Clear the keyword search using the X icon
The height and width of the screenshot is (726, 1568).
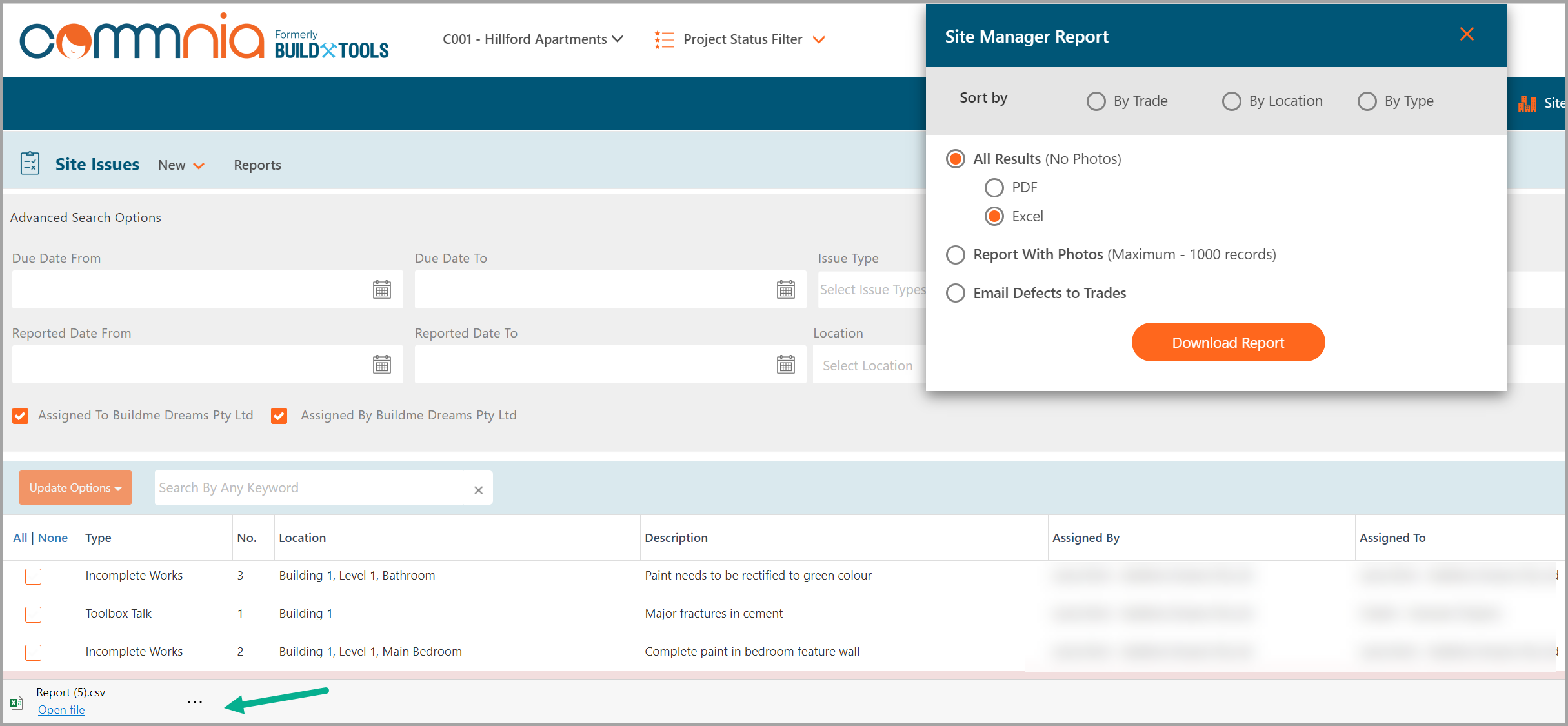click(x=478, y=490)
